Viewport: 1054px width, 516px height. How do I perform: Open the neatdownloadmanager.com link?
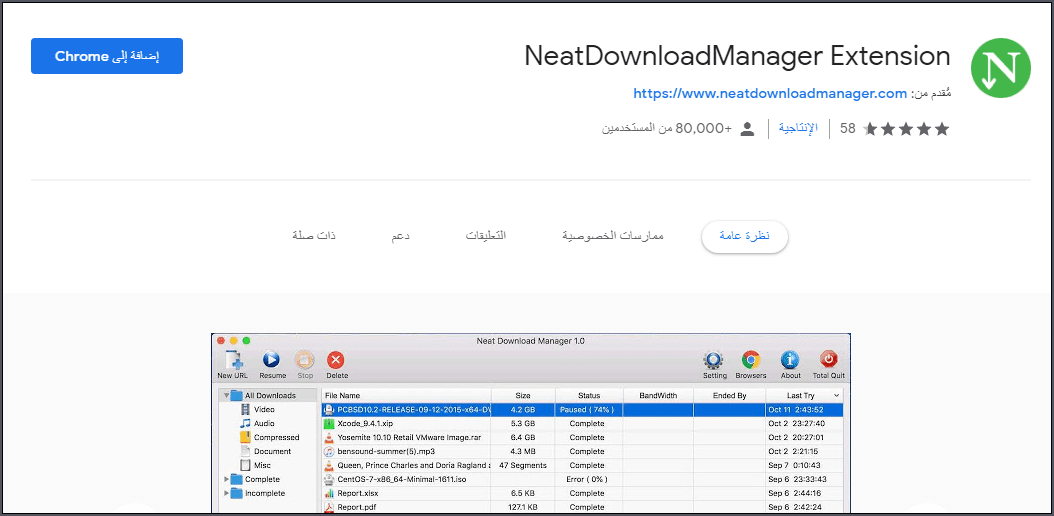pyautogui.click(x=770, y=93)
